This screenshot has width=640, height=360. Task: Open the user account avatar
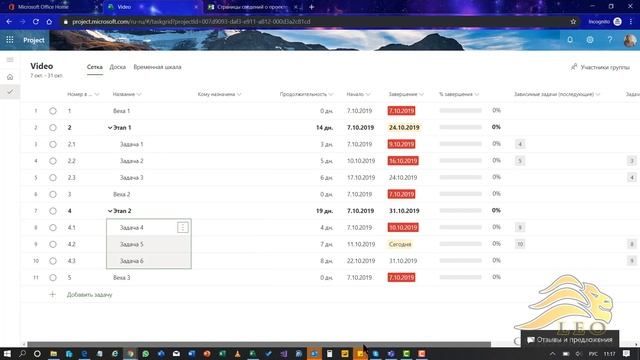click(630, 40)
